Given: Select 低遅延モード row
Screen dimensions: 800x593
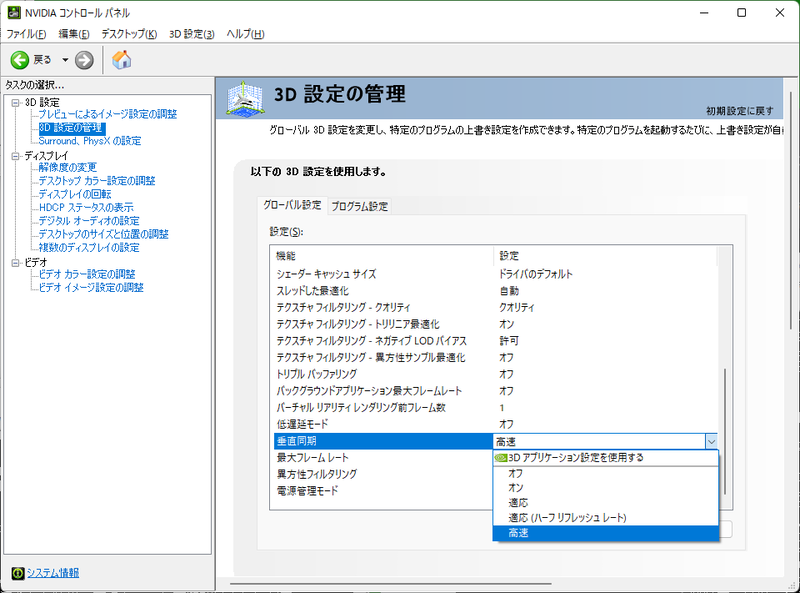Looking at the screenshot, I should [495, 424].
